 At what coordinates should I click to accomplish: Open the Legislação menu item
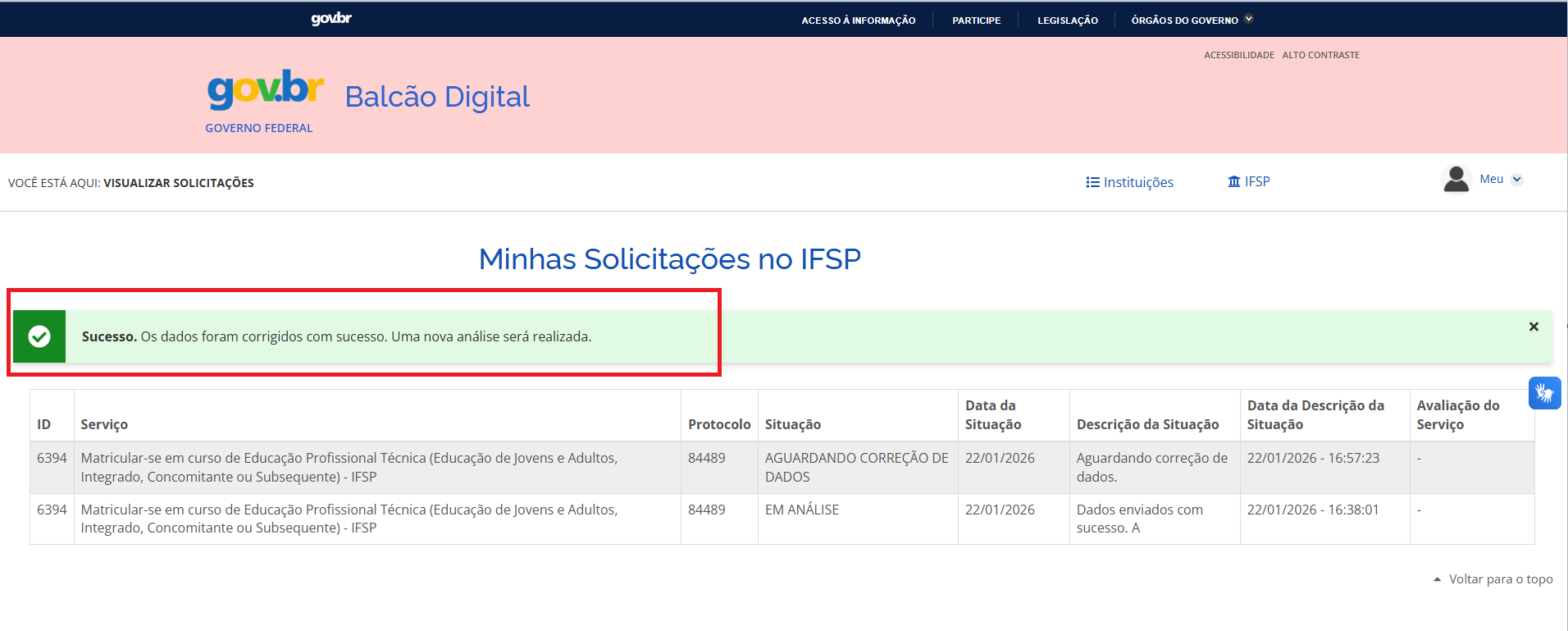pyautogui.click(x=1067, y=20)
